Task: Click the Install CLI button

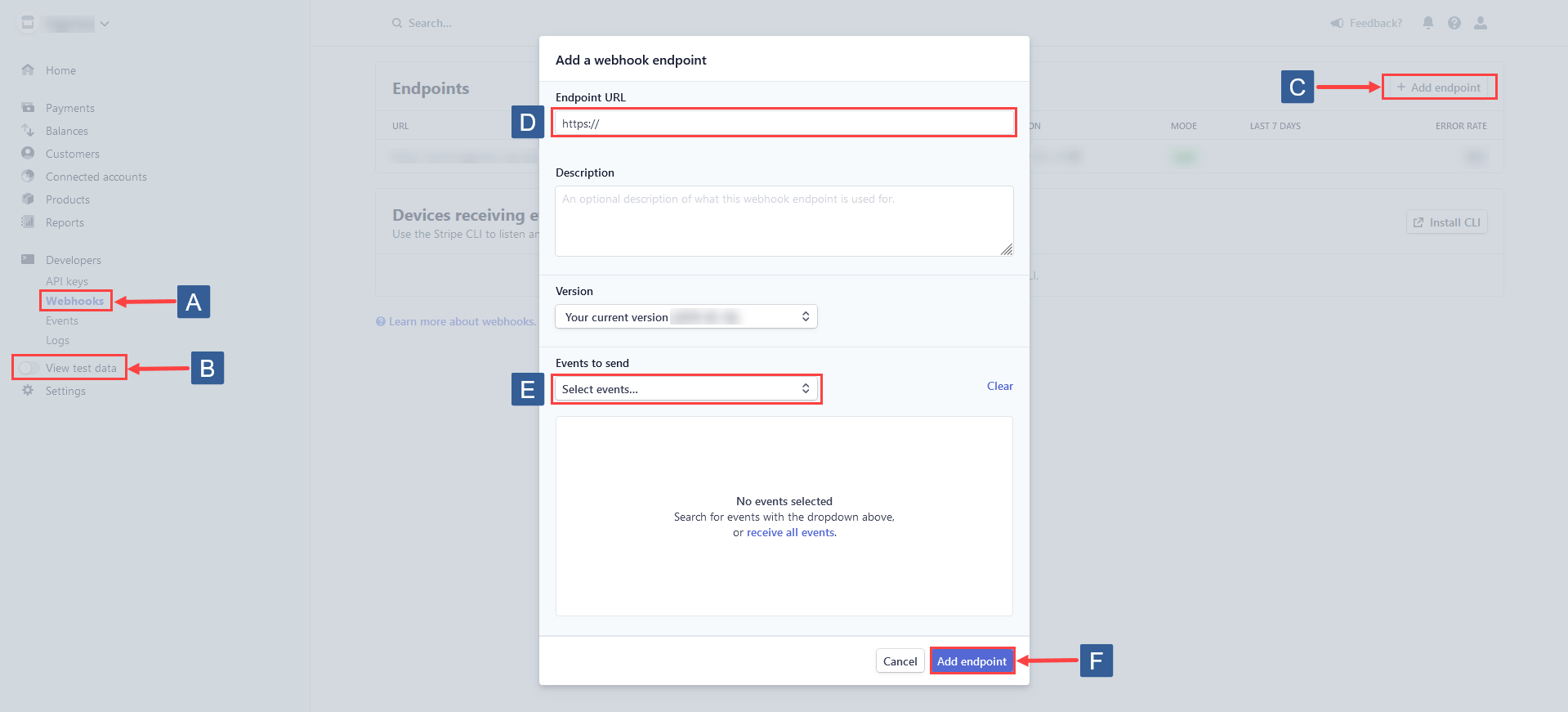Action: (1446, 222)
